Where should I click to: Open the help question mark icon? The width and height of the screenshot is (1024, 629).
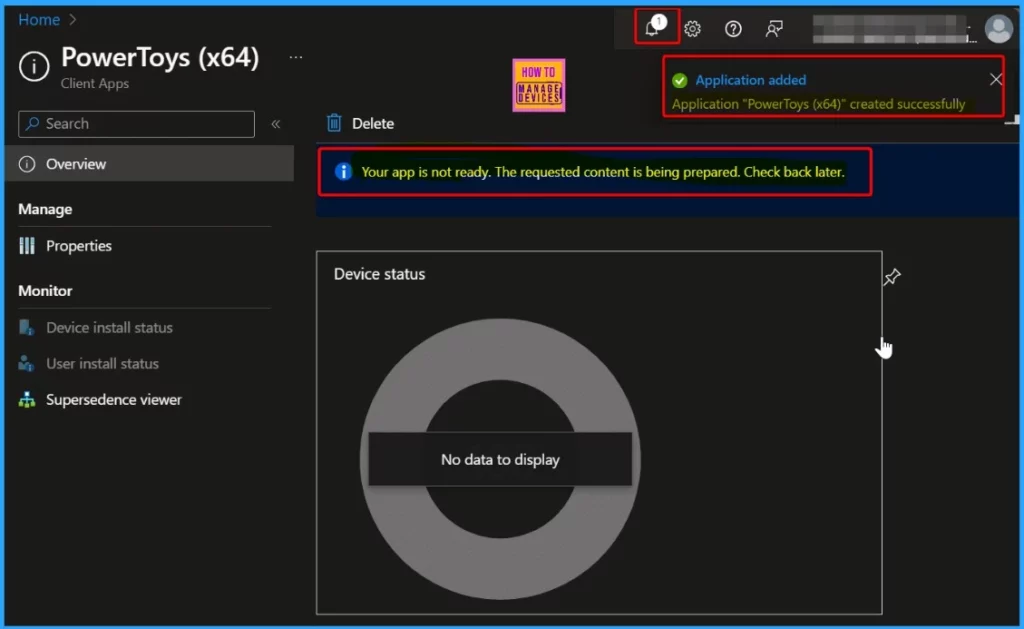tap(733, 29)
